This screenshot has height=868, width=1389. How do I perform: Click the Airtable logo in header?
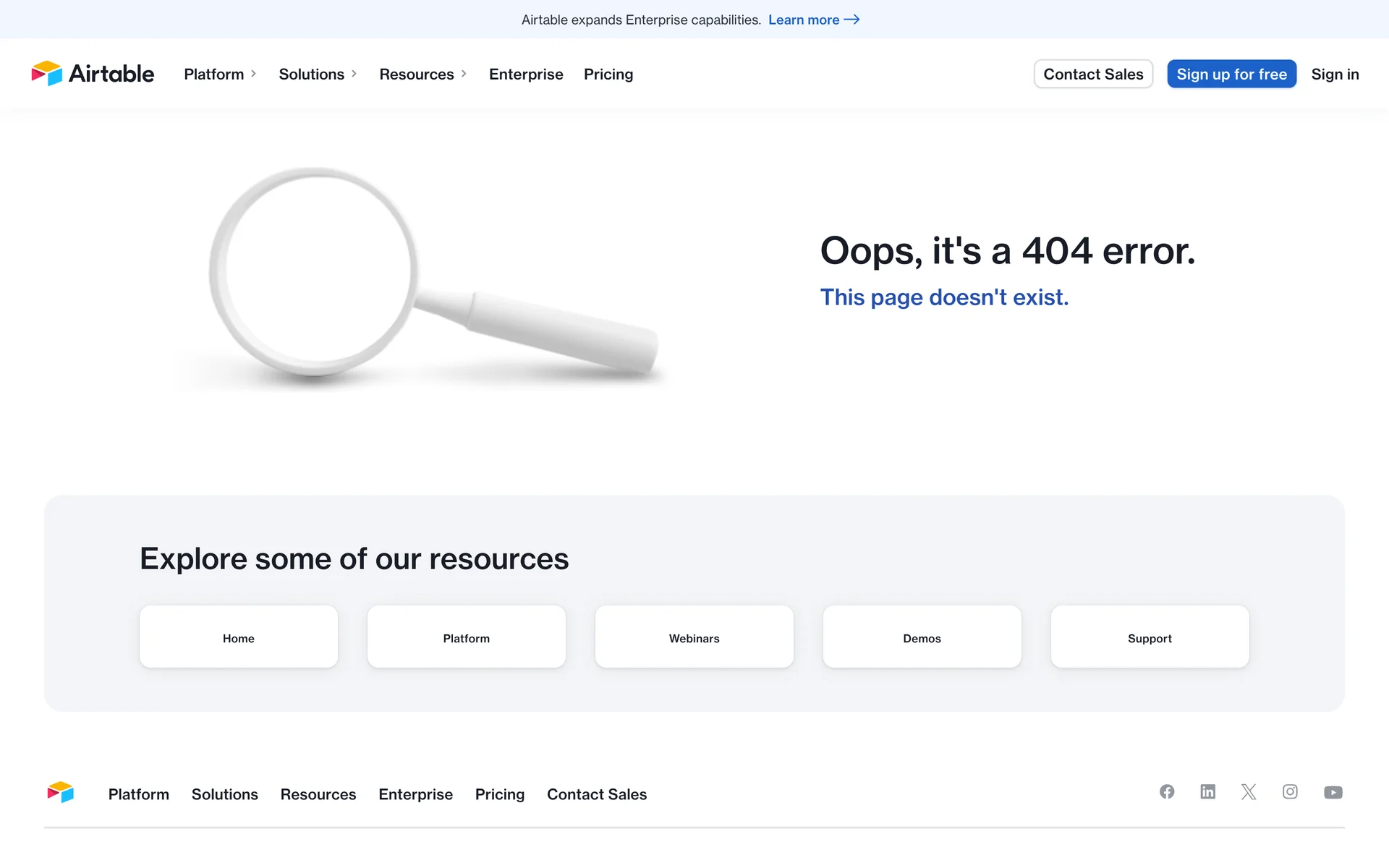93,74
